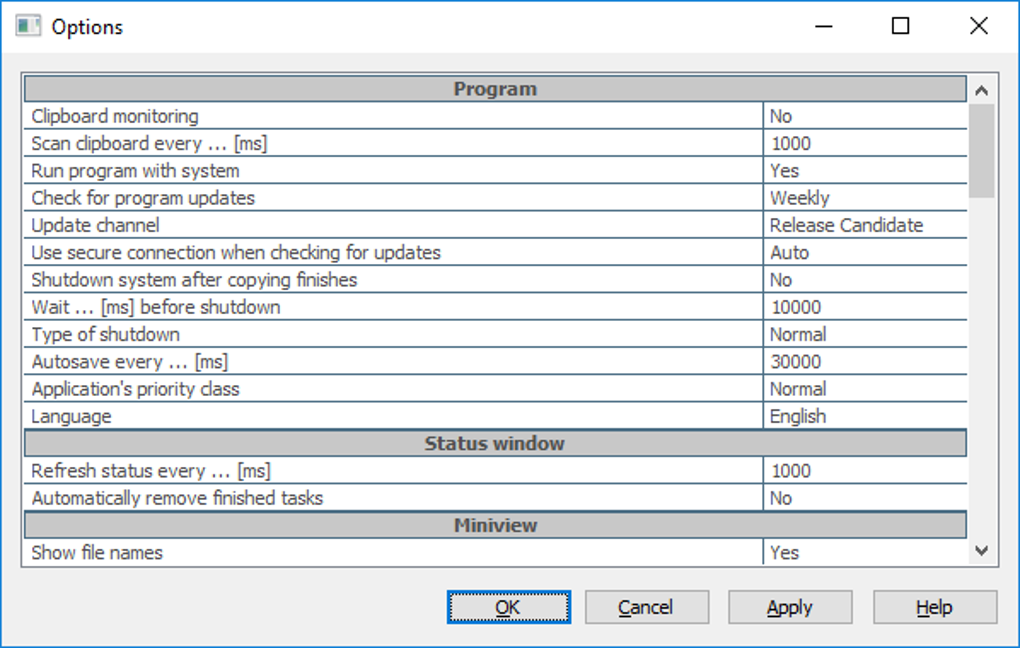Screen dimensions: 1020x648
Task: Open the Update channel selector
Action: pyautogui.click(x=866, y=224)
